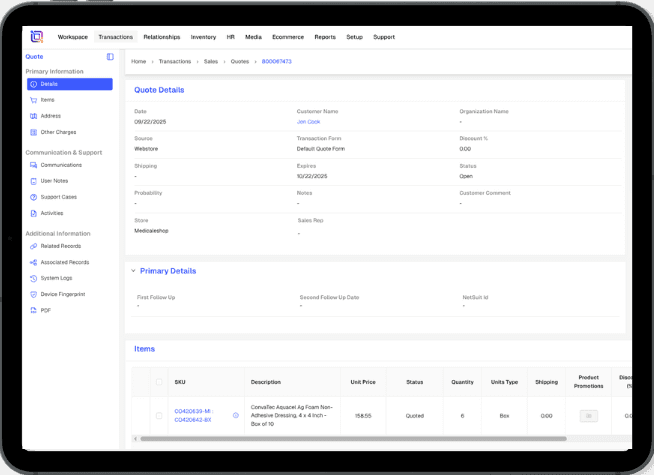Click the app logo in top-left
Image resolution: width=654 pixels, height=475 pixels.
click(x=36, y=37)
